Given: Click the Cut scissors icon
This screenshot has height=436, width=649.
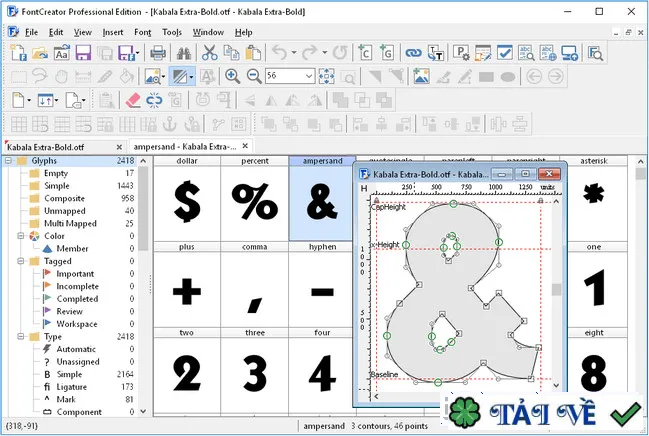Looking at the screenshot, I should [x=209, y=53].
